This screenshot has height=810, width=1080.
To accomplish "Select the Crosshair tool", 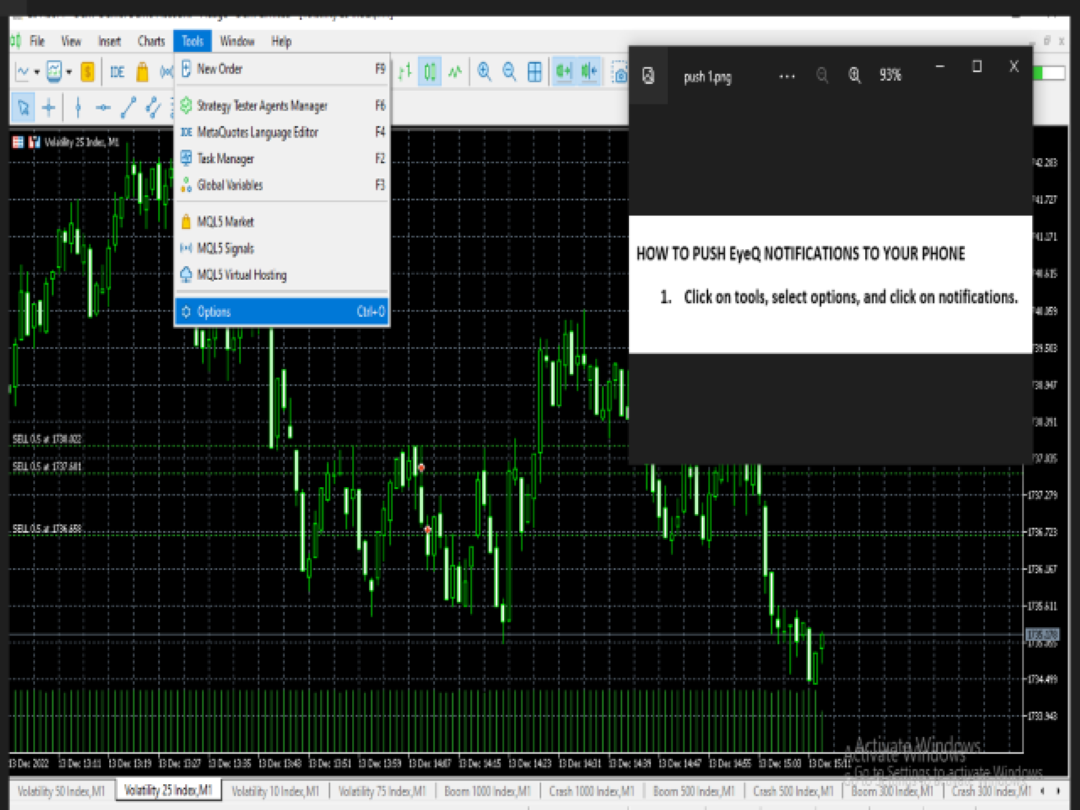I will (x=48, y=107).
